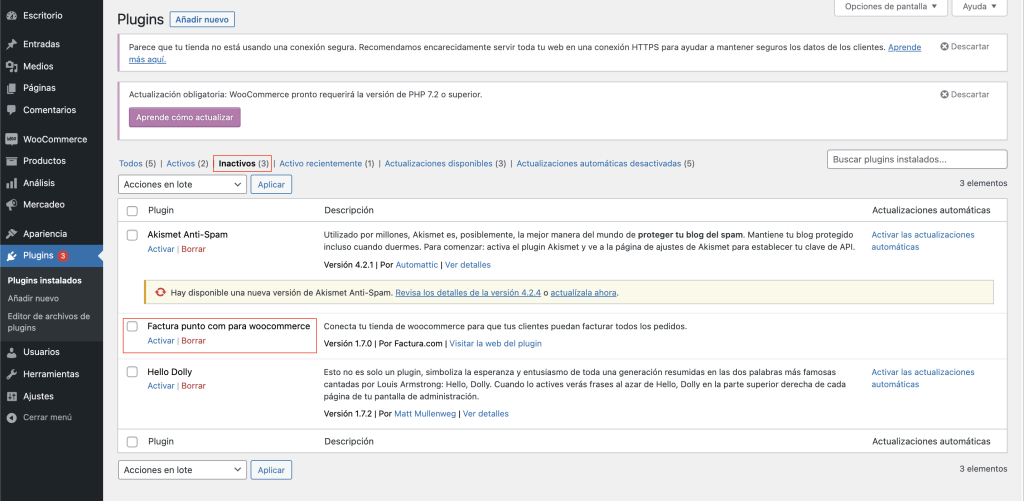This screenshot has width=1024, height=501.
Task: Click the Ajustes settings icon
Action: tap(11, 396)
